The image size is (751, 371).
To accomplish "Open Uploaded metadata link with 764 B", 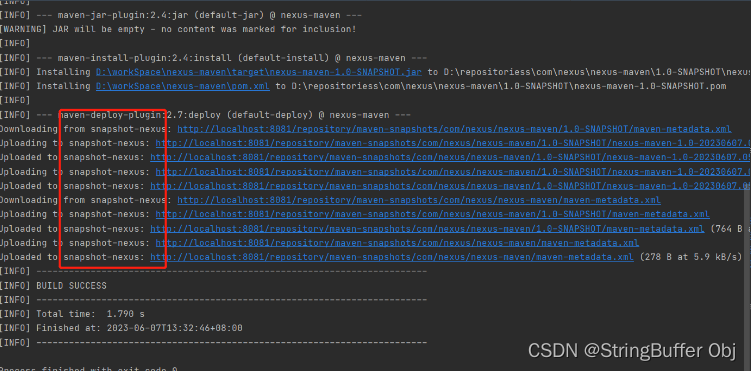I will point(427,229).
